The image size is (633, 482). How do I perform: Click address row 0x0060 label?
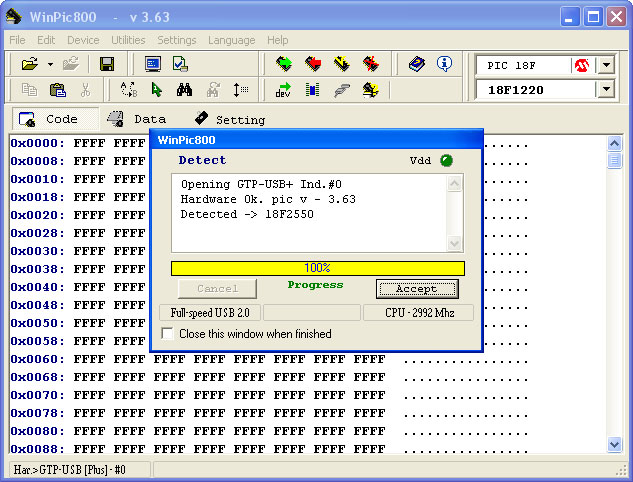[37, 359]
